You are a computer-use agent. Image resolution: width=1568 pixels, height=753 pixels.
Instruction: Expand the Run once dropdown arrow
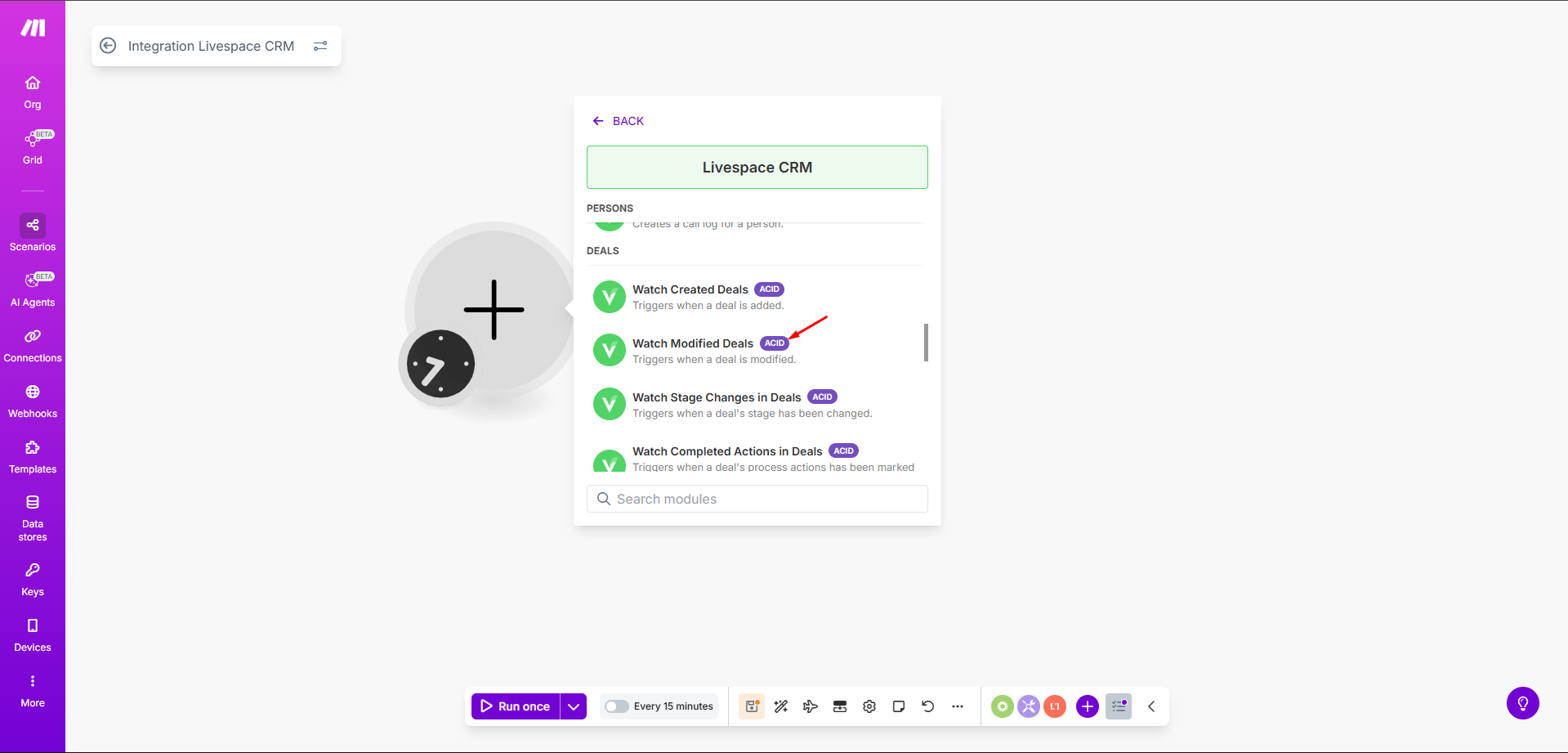tap(574, 706)
